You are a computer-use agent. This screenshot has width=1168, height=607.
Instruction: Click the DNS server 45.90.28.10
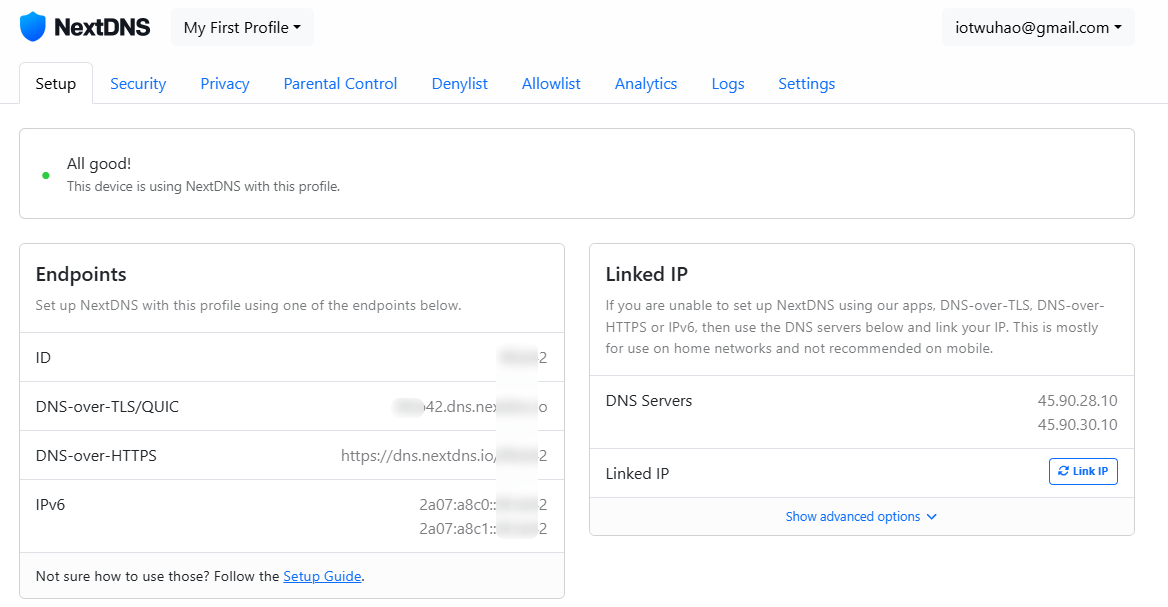1077,401
